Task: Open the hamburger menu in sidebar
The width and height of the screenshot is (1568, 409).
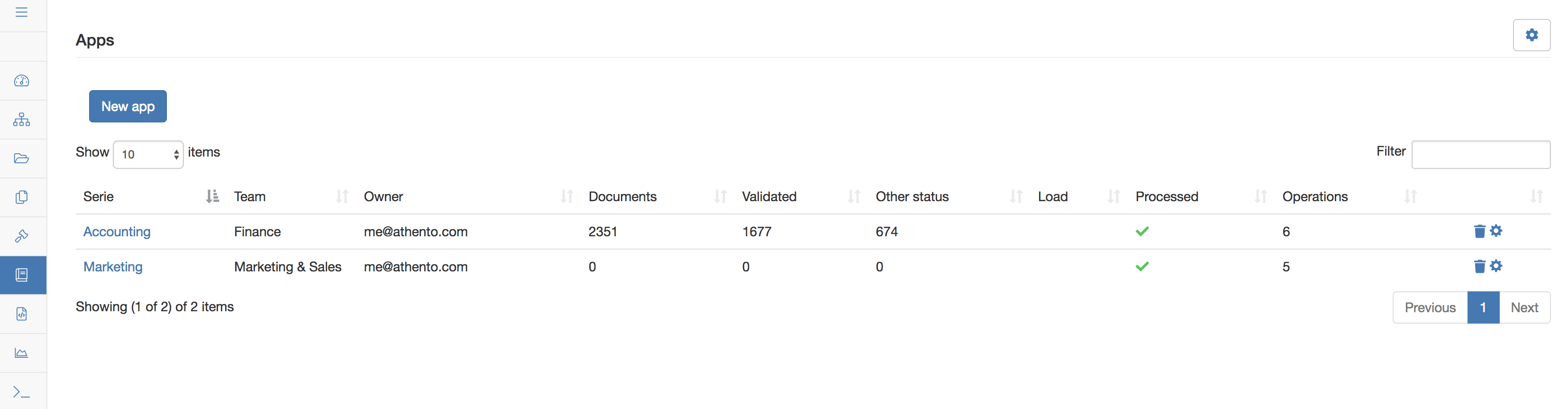Action: click(x=22, y=12)
